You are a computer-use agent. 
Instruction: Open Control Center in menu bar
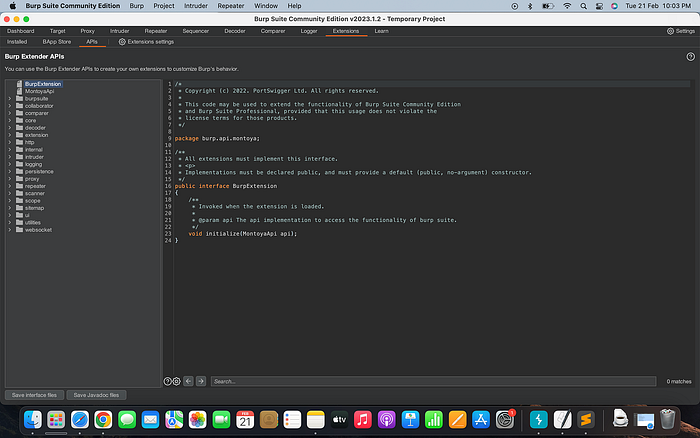(599, 6)
